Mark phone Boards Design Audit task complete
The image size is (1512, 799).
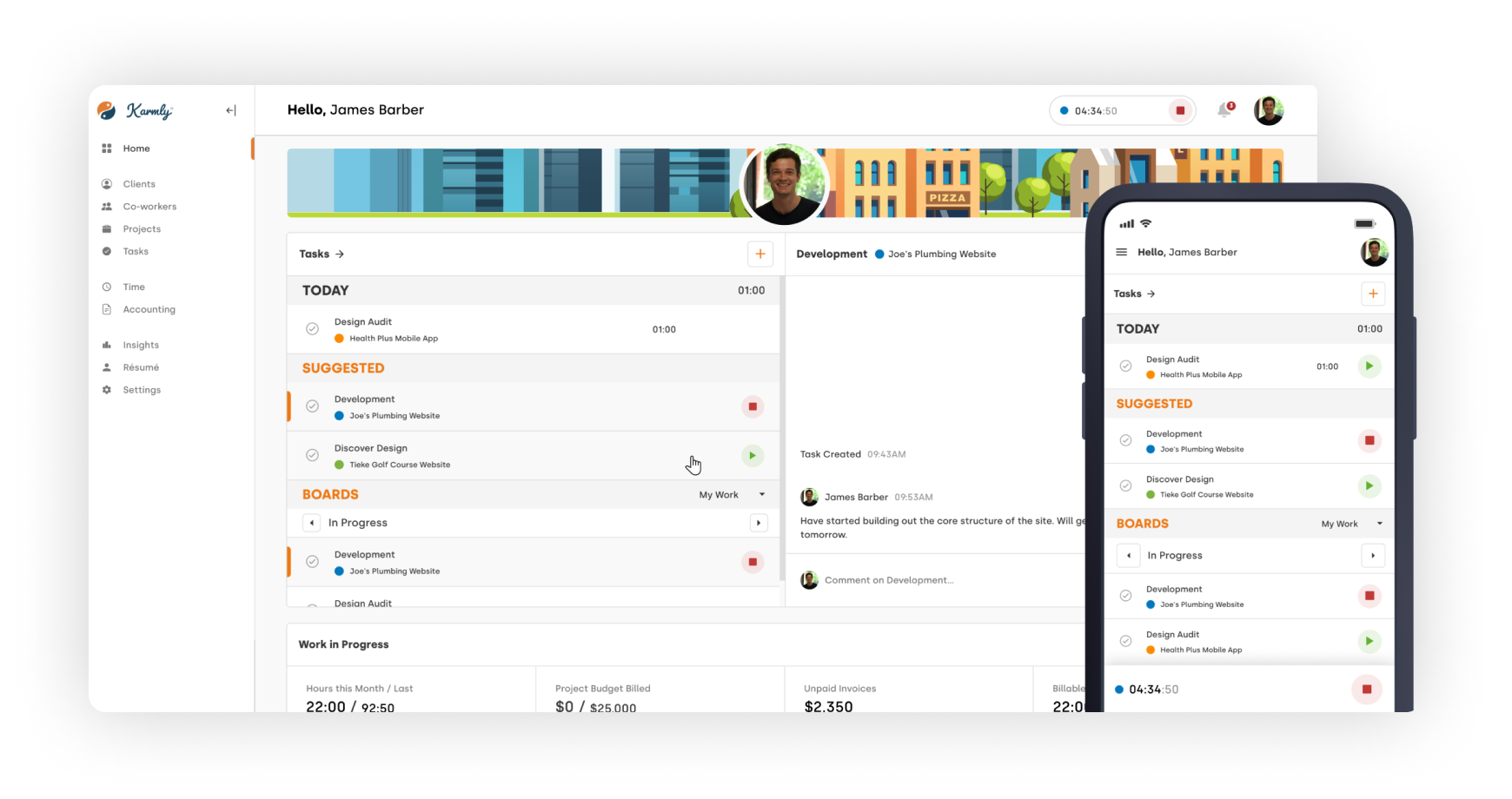coord(1125,641)
